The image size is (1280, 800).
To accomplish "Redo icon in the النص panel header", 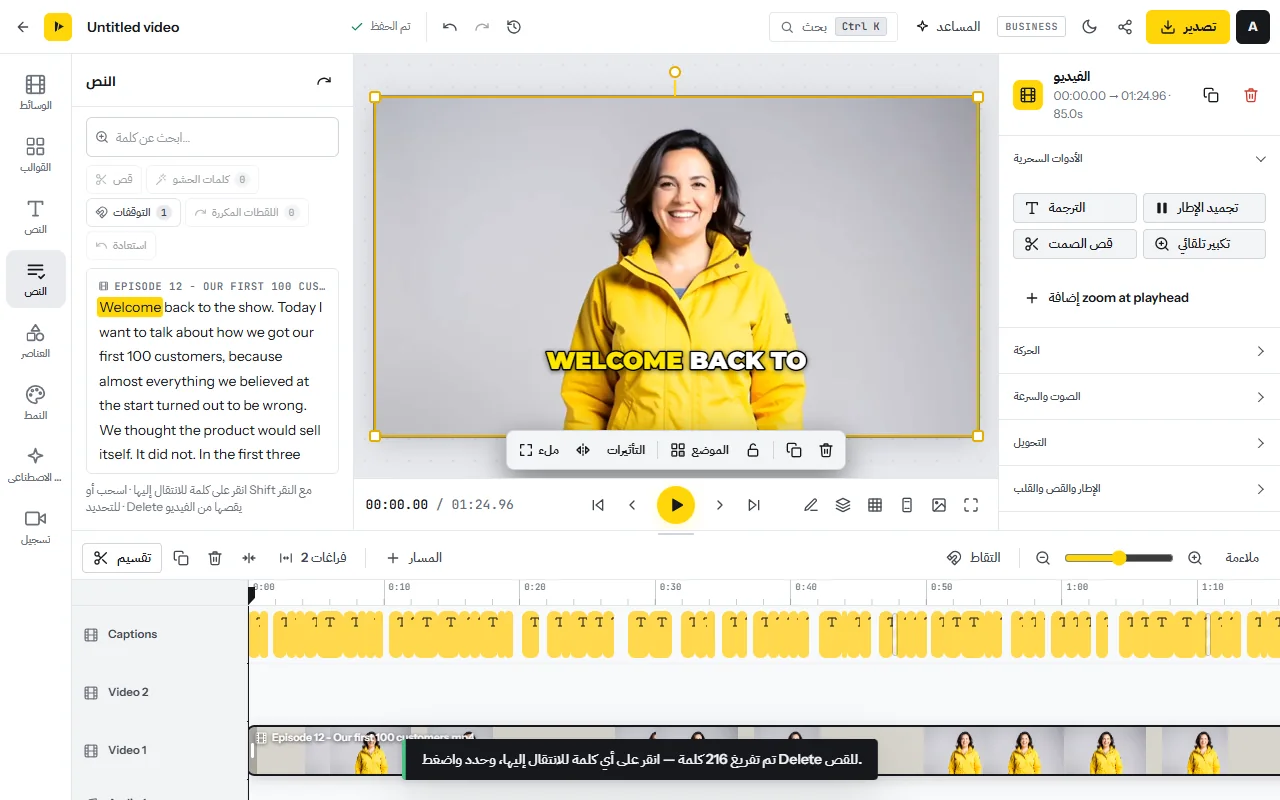I will (324, 81).
